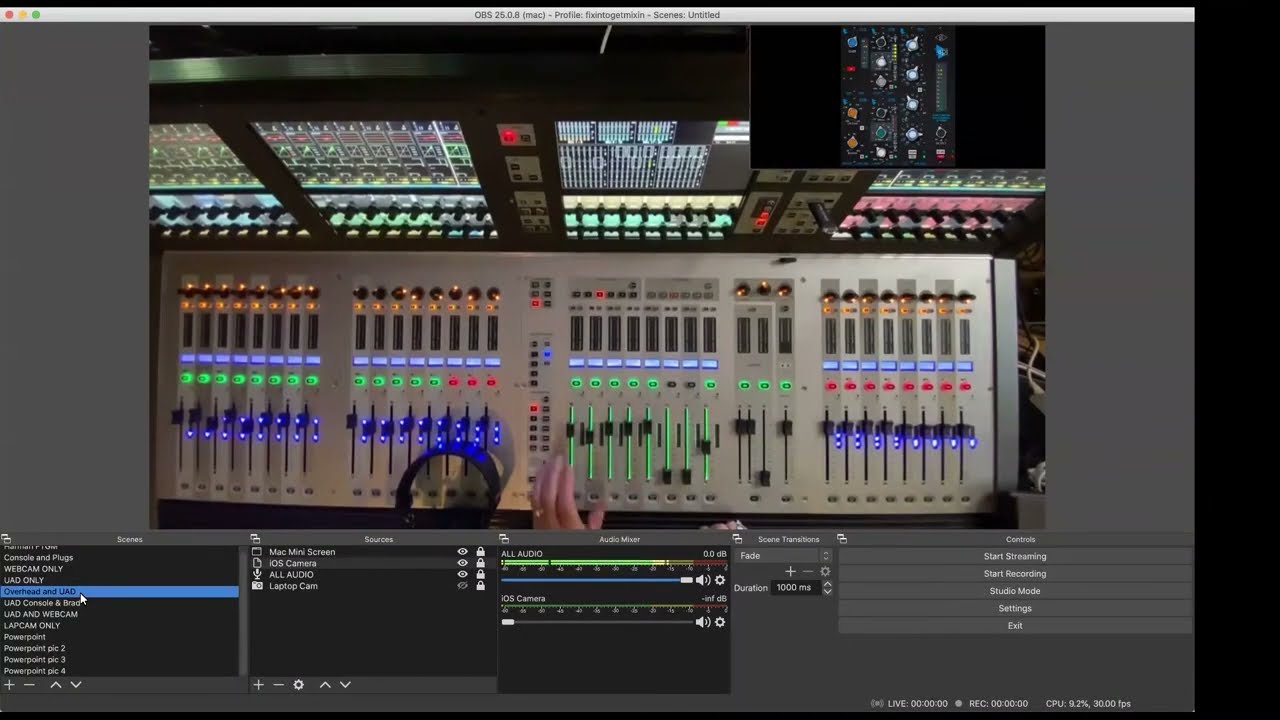Select the Console and Plugs scene
The height and width of the screenshot is (720, 1280).
(38, 558)
